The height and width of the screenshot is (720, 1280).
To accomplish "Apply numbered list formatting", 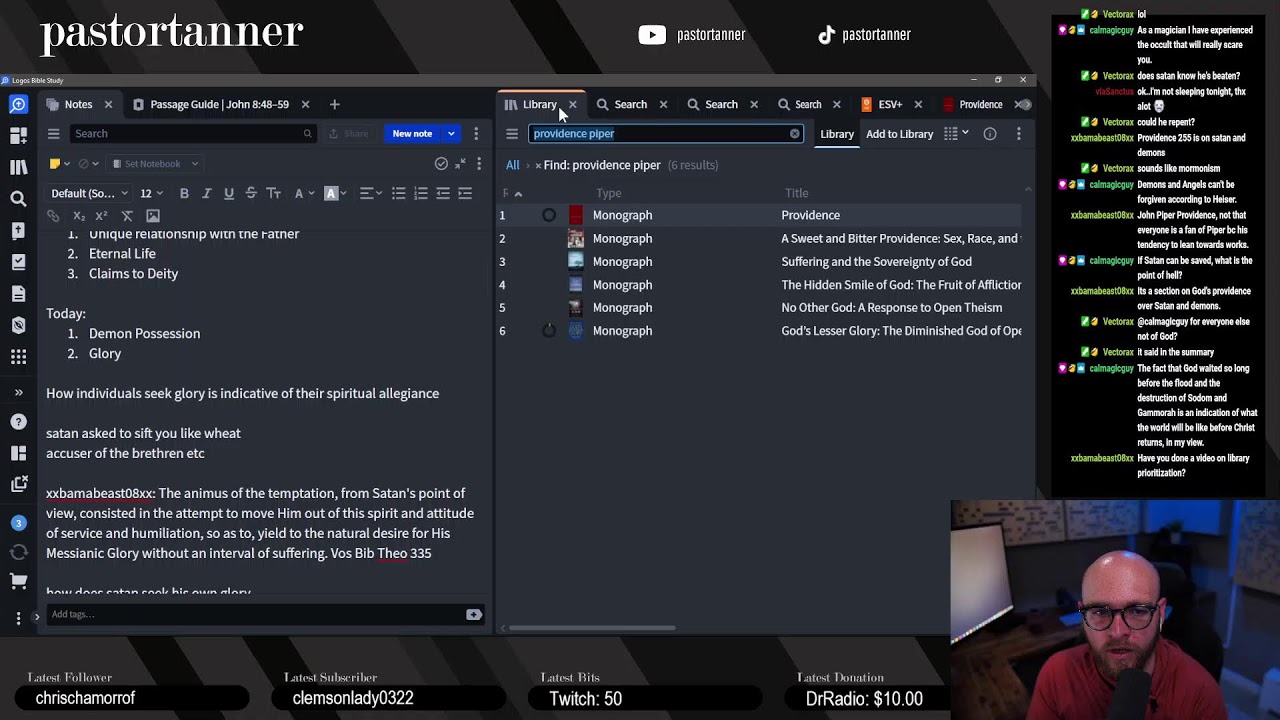I will tap(420, 193).
